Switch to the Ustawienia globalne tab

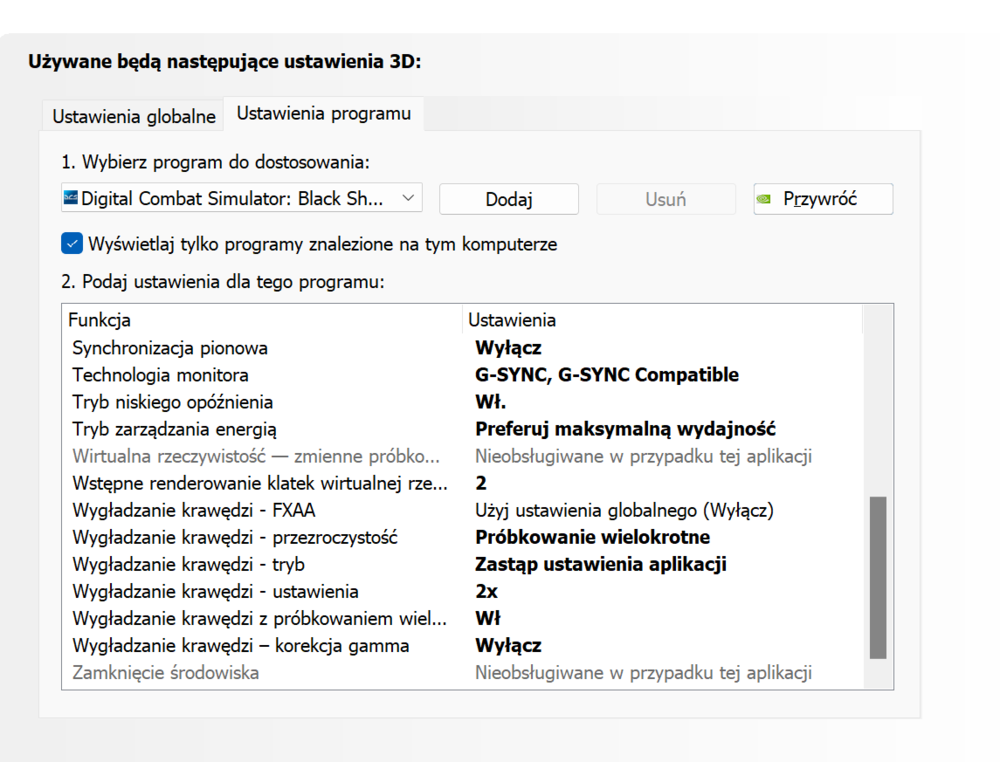pyautogui.click(x=133, y=116)
